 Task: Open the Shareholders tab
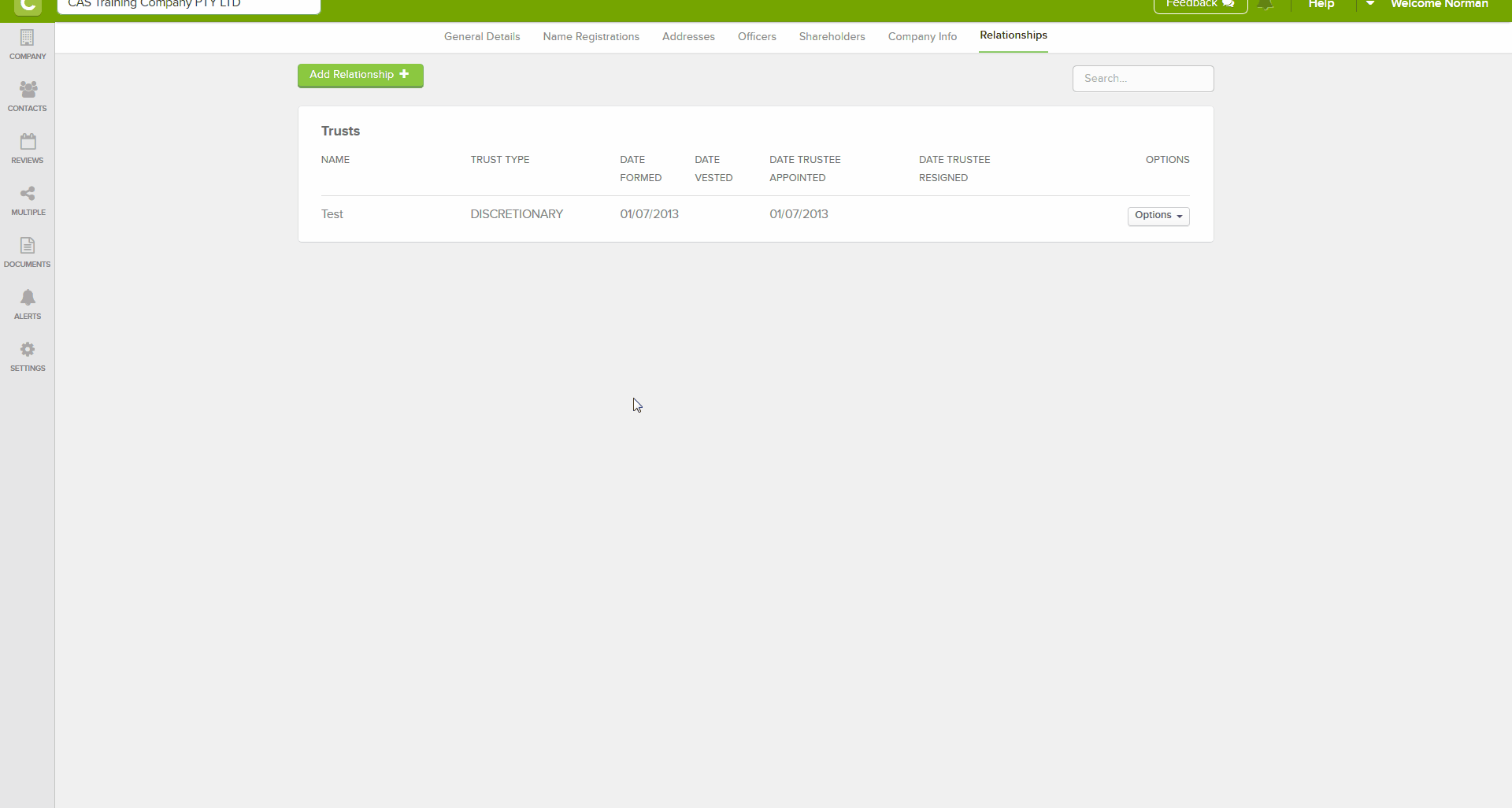[832, 37]
